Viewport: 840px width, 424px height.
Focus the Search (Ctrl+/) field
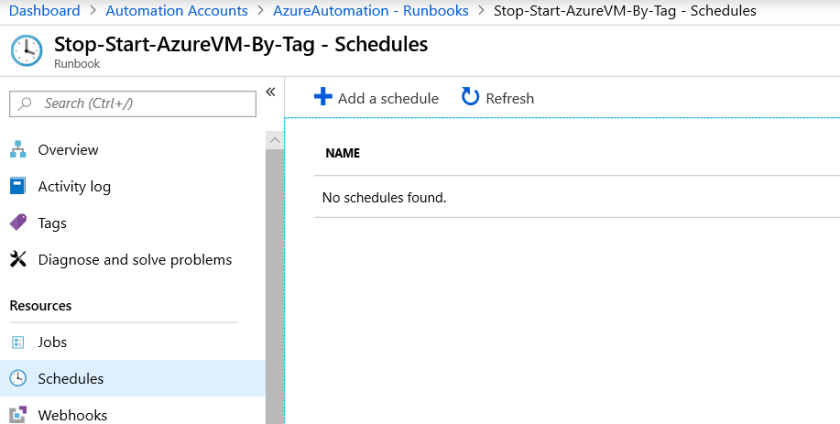click(132, 103)
